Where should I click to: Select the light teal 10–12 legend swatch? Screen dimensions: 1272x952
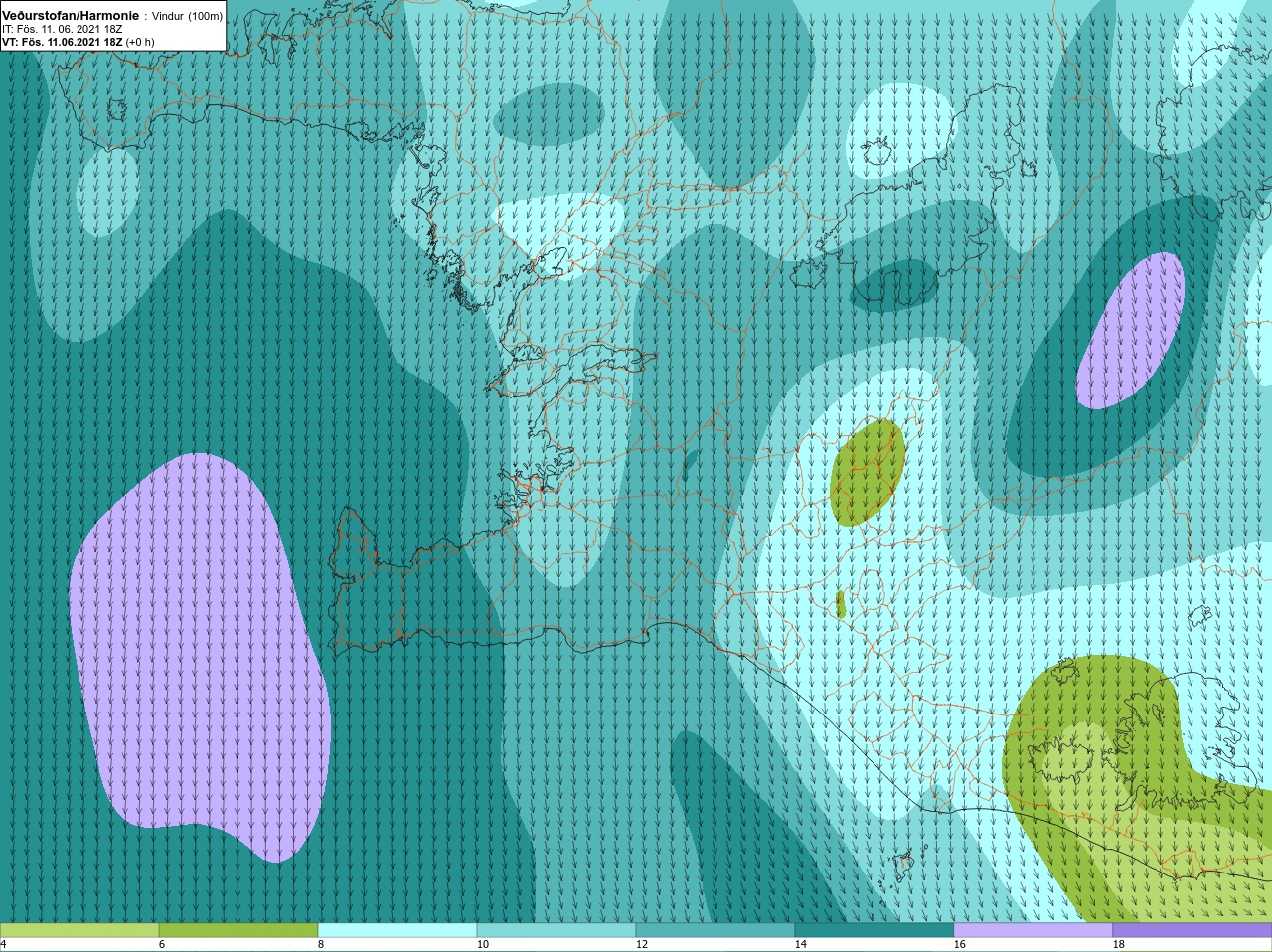556,930
